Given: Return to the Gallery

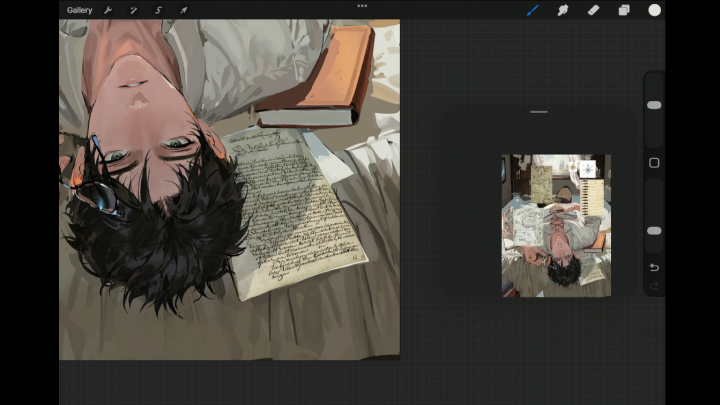Looking at the screenshot, I should point(79,10).
